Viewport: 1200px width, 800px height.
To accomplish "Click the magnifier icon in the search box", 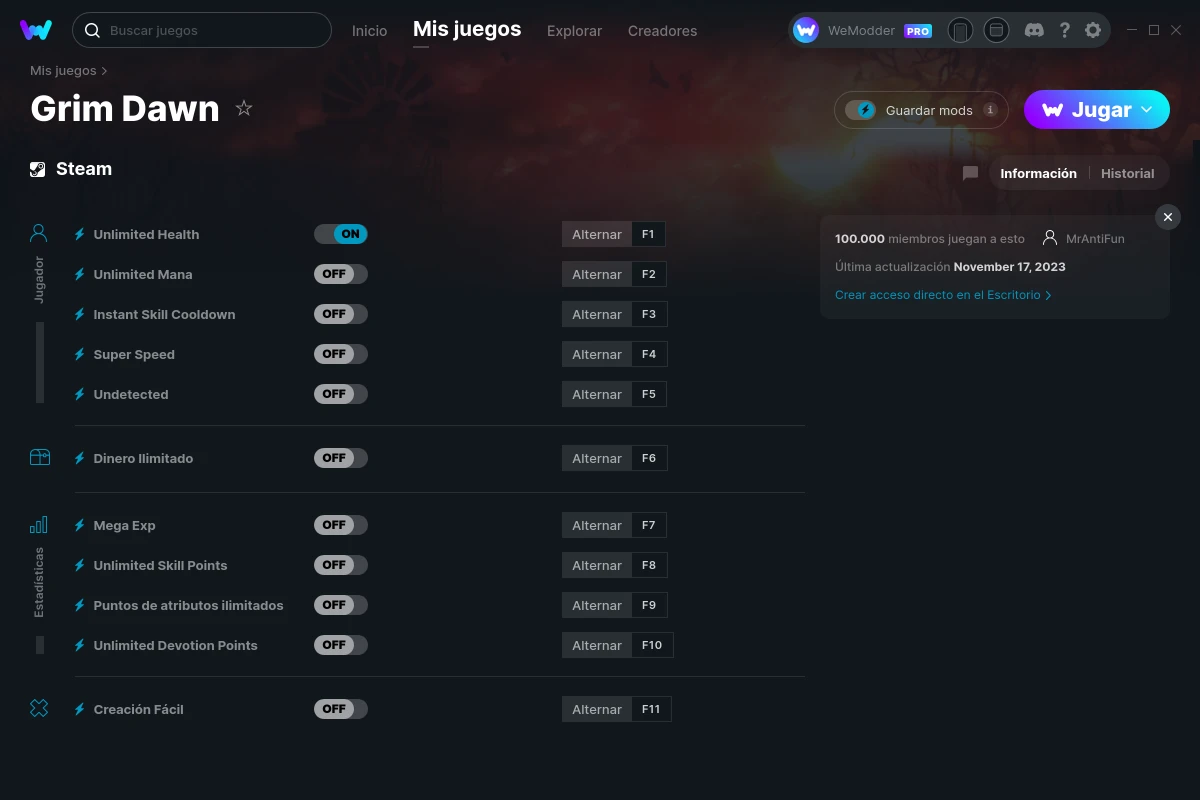I will click(92, 30).
